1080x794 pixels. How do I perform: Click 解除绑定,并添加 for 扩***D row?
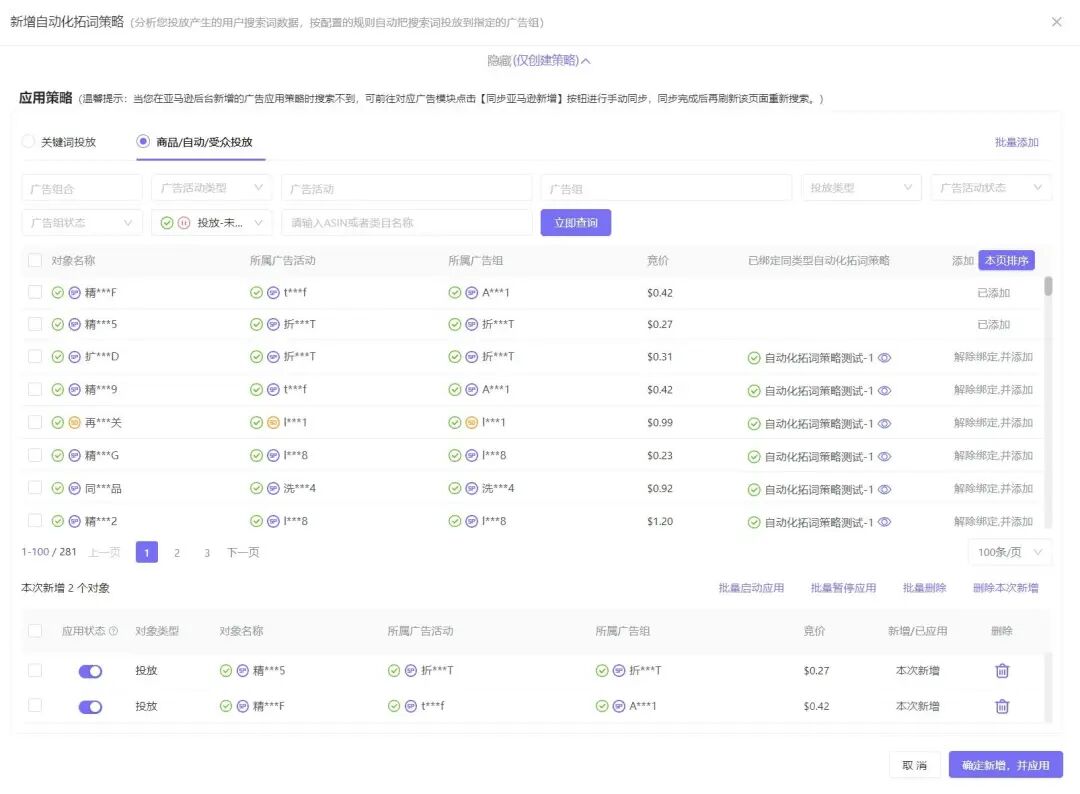(993, 357)
